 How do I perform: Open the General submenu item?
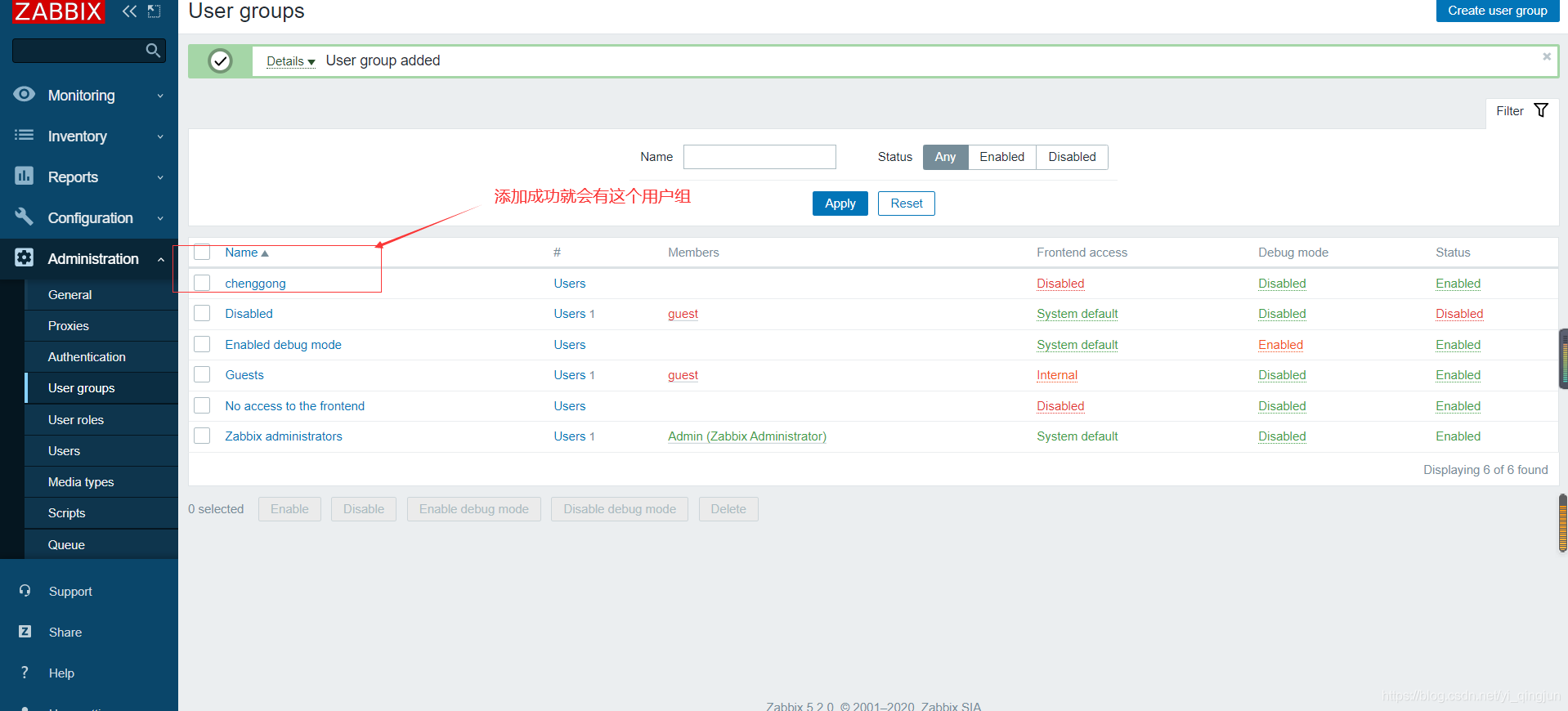(x=101, y=295)
